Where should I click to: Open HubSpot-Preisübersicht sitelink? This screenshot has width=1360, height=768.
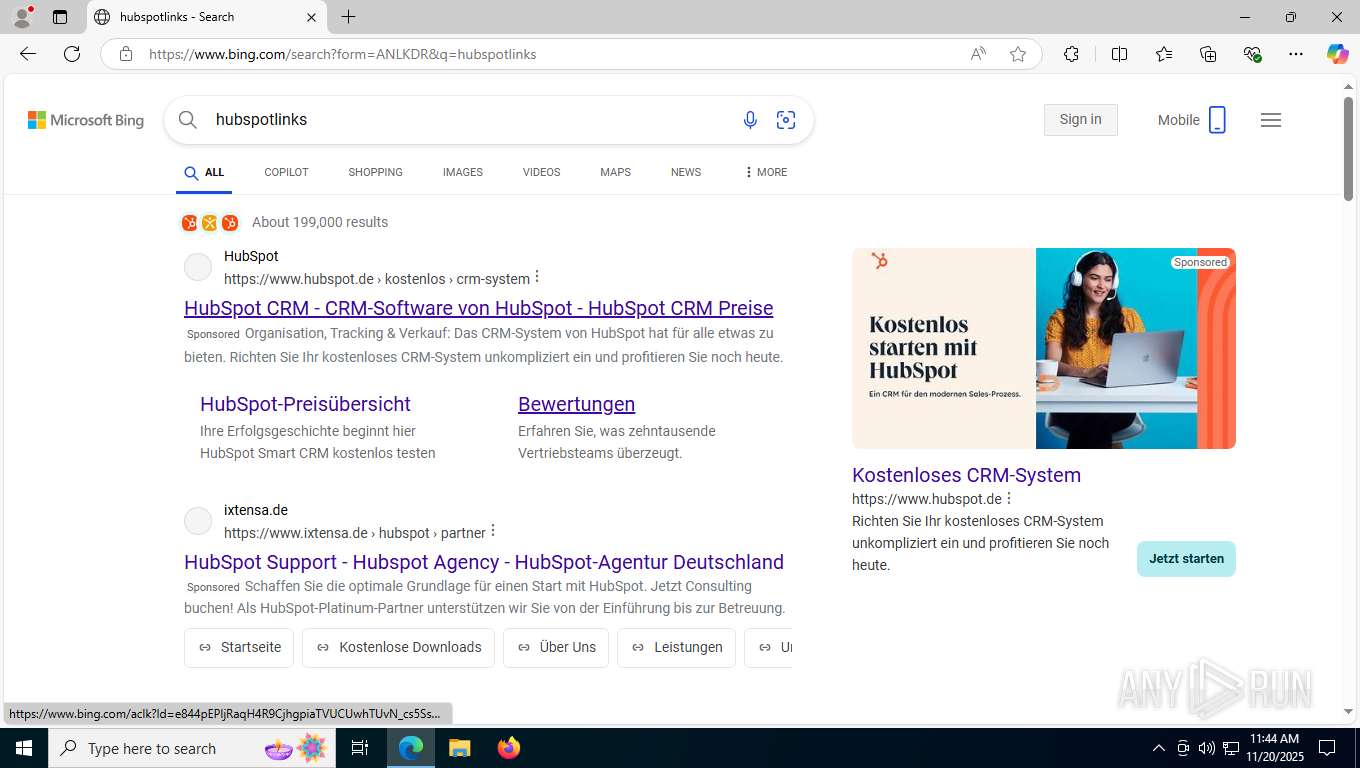click(x=305, y=404)
